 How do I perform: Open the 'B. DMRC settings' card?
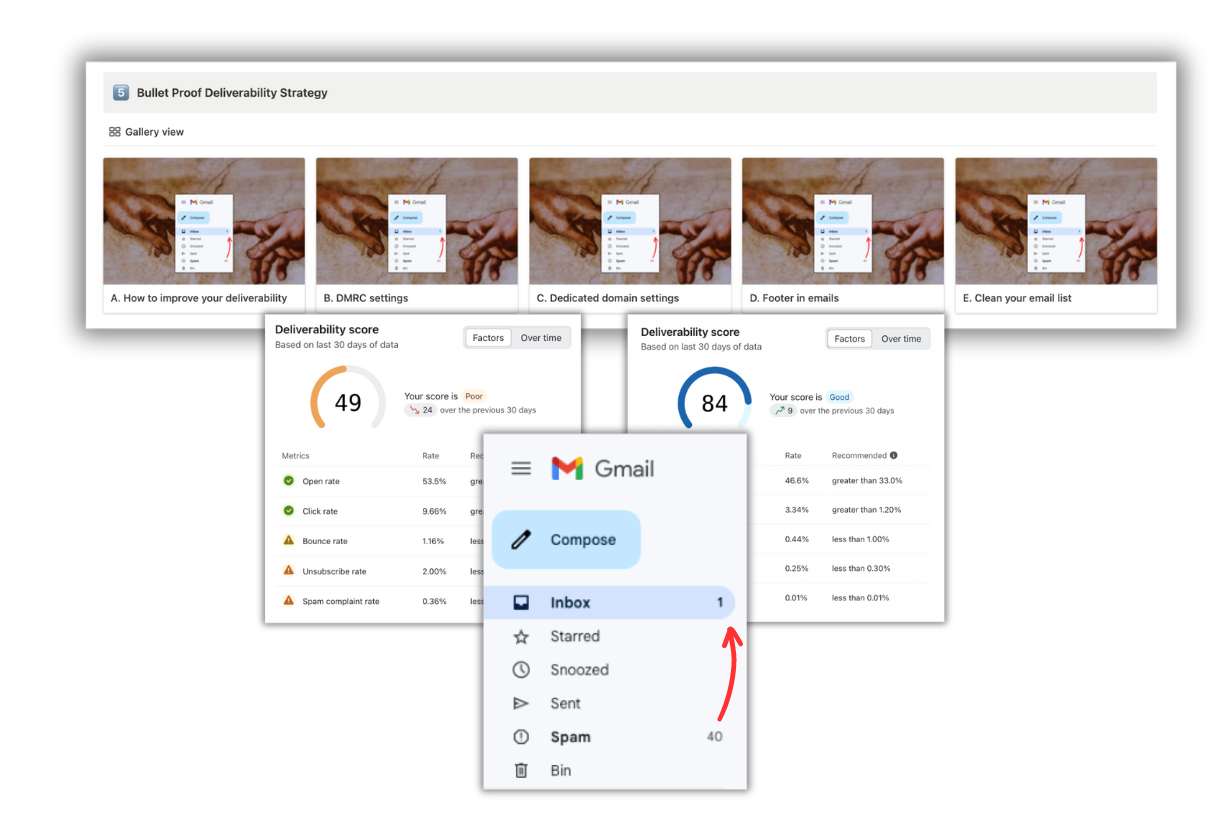coord(417,235)
